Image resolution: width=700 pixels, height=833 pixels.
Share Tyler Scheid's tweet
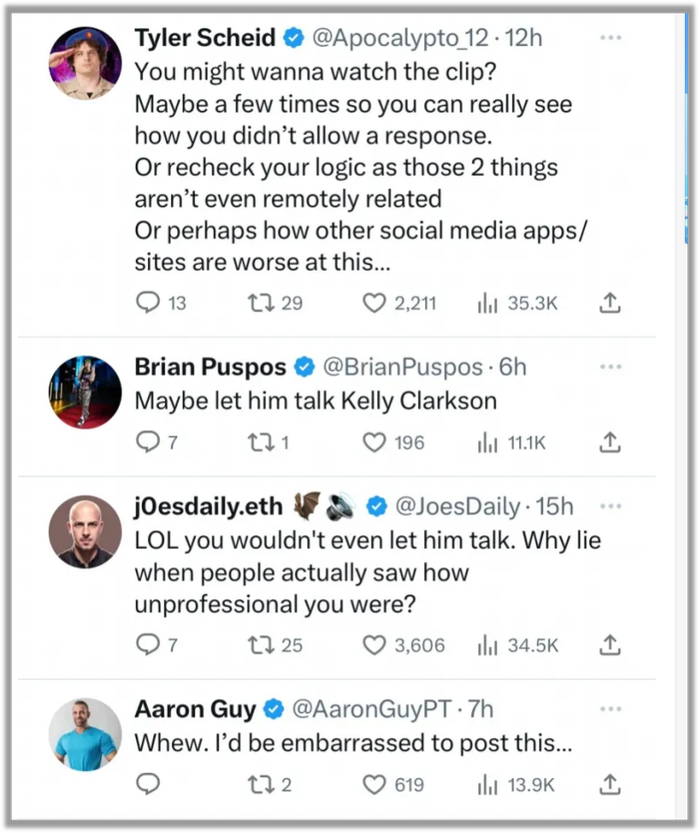click(x=611, y=302)
